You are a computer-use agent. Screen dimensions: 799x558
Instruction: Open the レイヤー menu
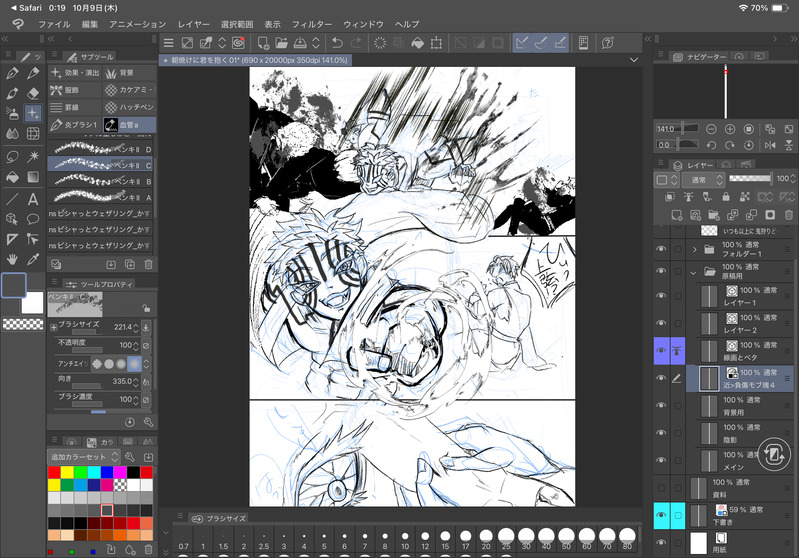(193, 24)
